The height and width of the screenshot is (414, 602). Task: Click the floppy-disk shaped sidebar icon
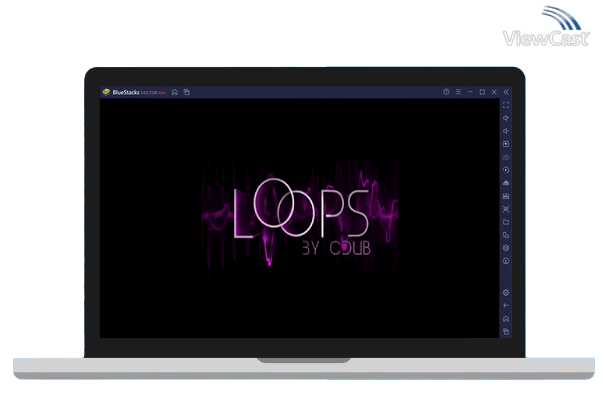506,196
